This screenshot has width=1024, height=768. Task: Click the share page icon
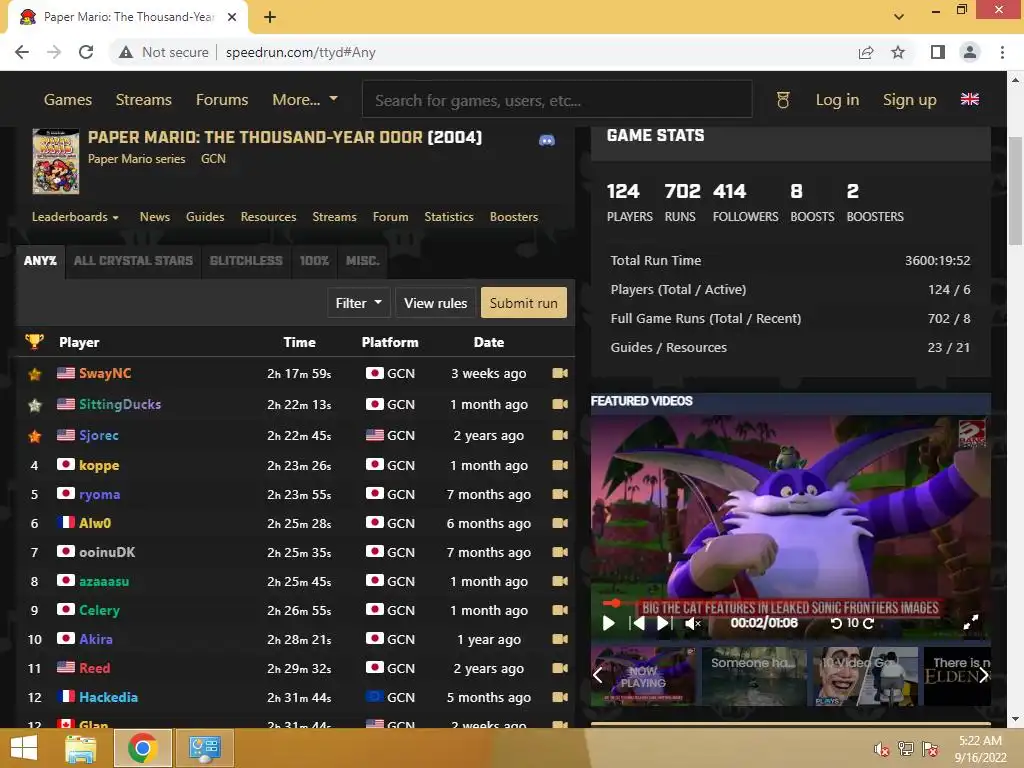tap(866, 52)
